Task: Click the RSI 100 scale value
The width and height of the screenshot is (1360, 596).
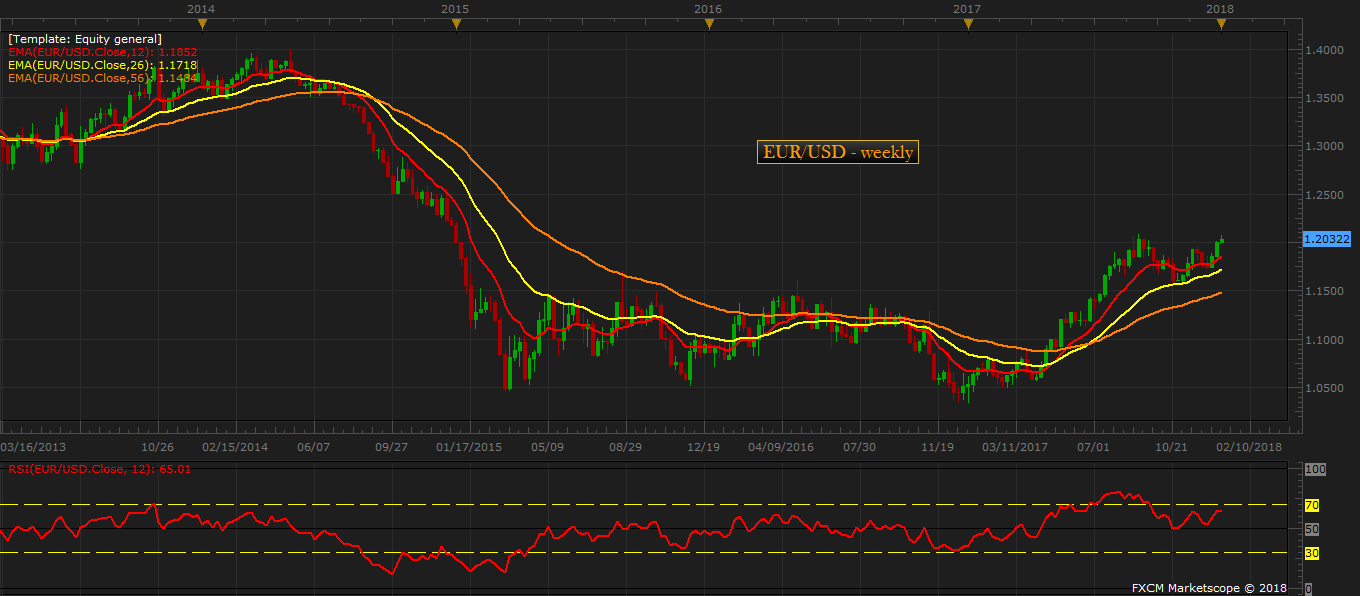Action: 1315,469
